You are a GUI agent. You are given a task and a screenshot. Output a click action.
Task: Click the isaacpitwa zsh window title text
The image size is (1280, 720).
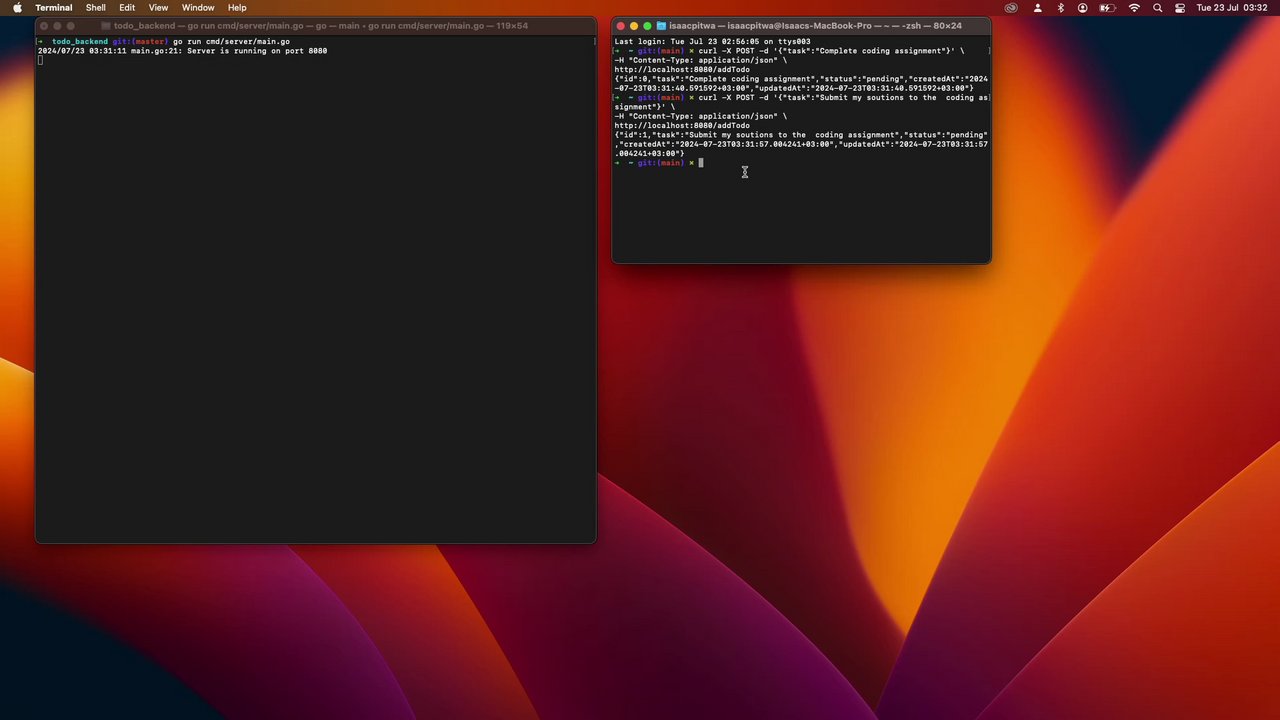pyautogui.click(x=815, y=26)
